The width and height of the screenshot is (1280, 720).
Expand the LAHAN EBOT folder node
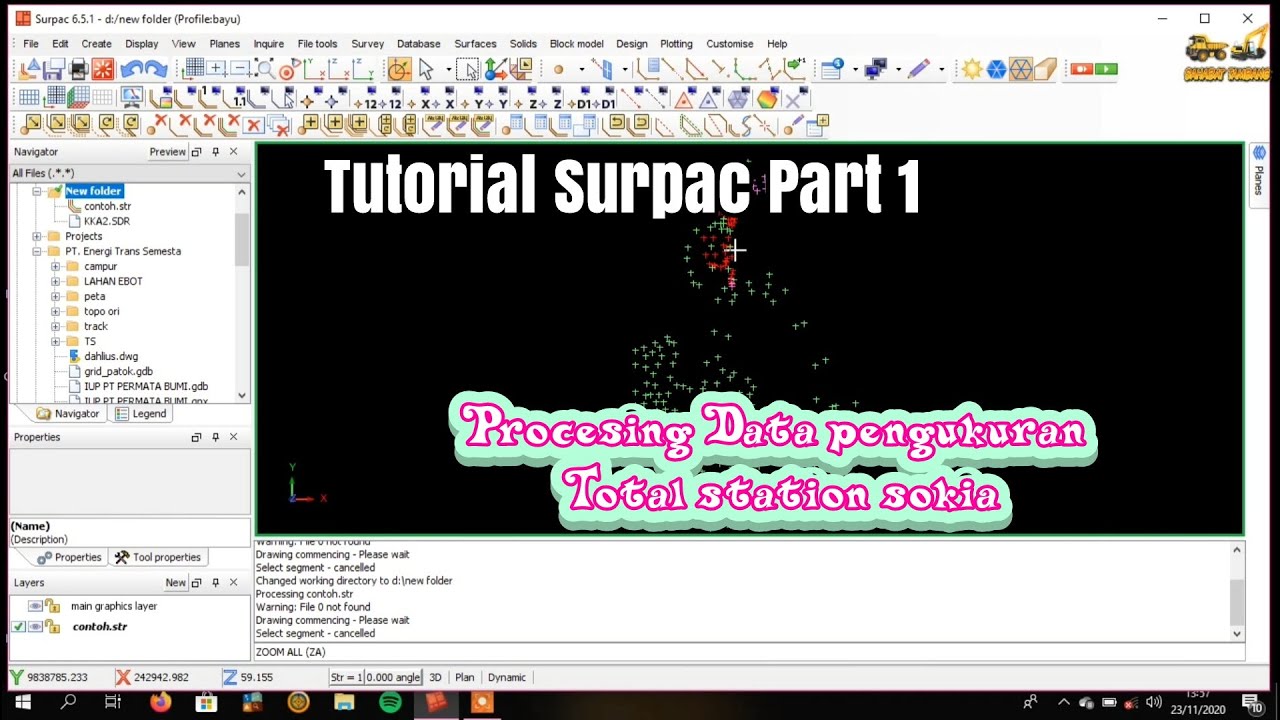point(56,281)
